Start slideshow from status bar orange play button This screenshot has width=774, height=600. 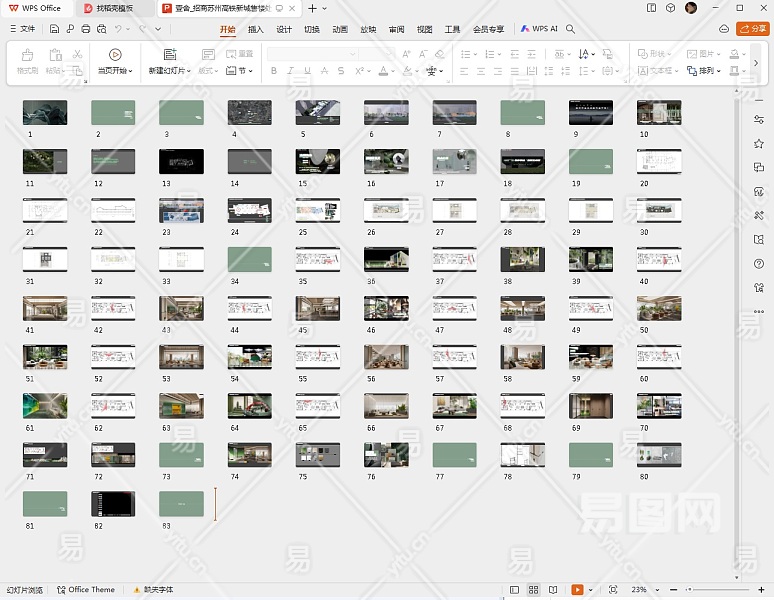577,590
